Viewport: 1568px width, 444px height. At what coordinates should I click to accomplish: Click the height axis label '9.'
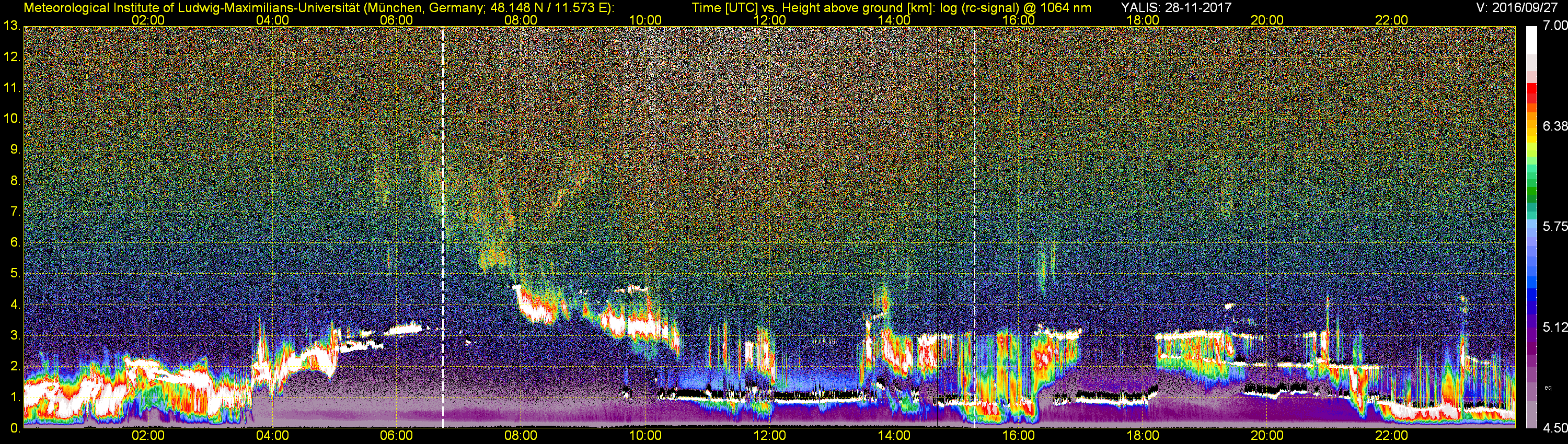(x=15, y=149)
